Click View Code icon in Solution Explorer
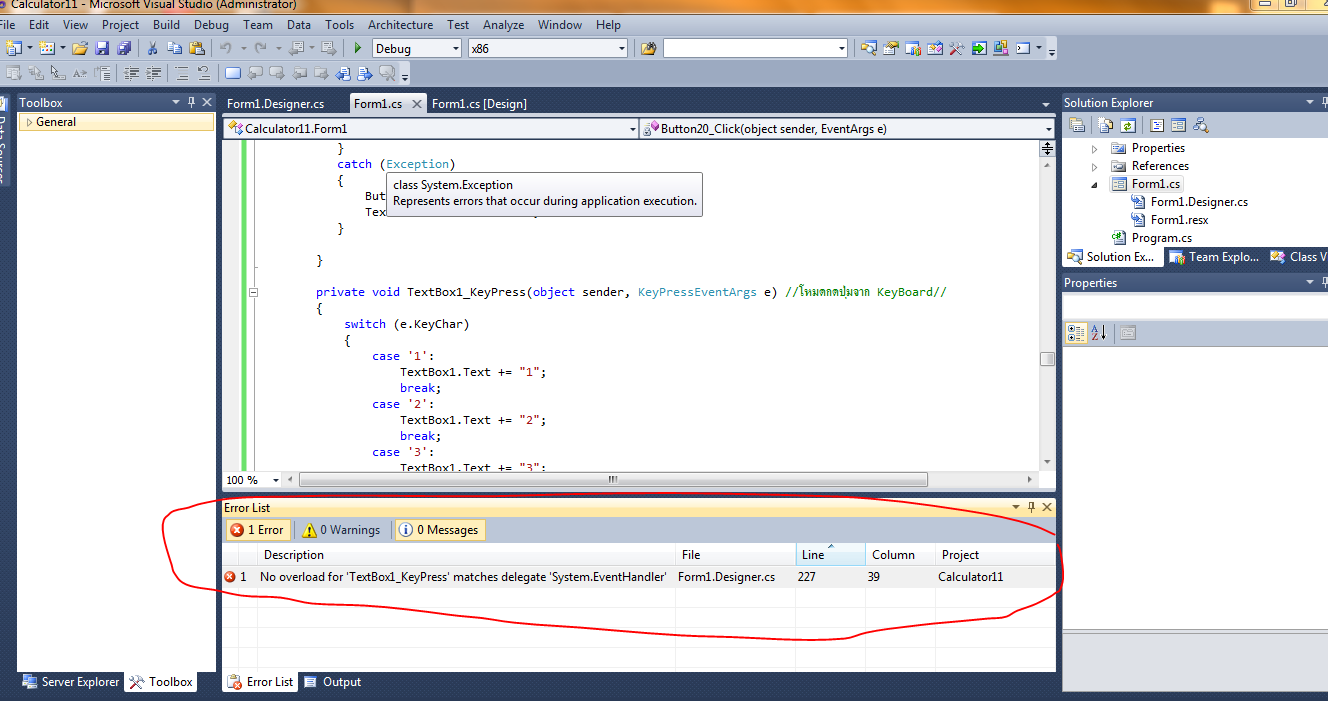Image resolution: width=1328 pixels, height=701 pixels. pos(1157,125)
